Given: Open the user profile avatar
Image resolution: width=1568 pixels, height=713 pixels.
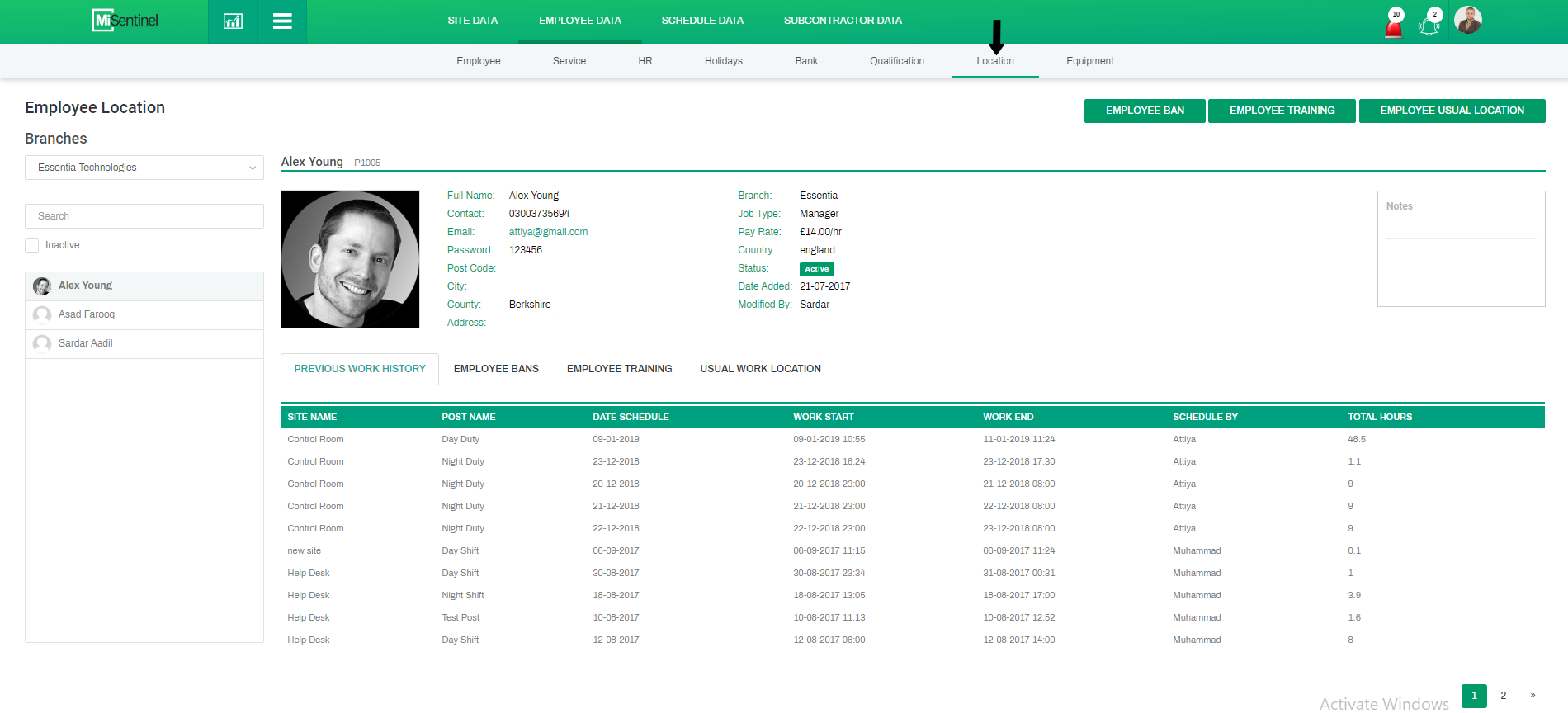Looking at the screenshot, I should coord(1468,20).
